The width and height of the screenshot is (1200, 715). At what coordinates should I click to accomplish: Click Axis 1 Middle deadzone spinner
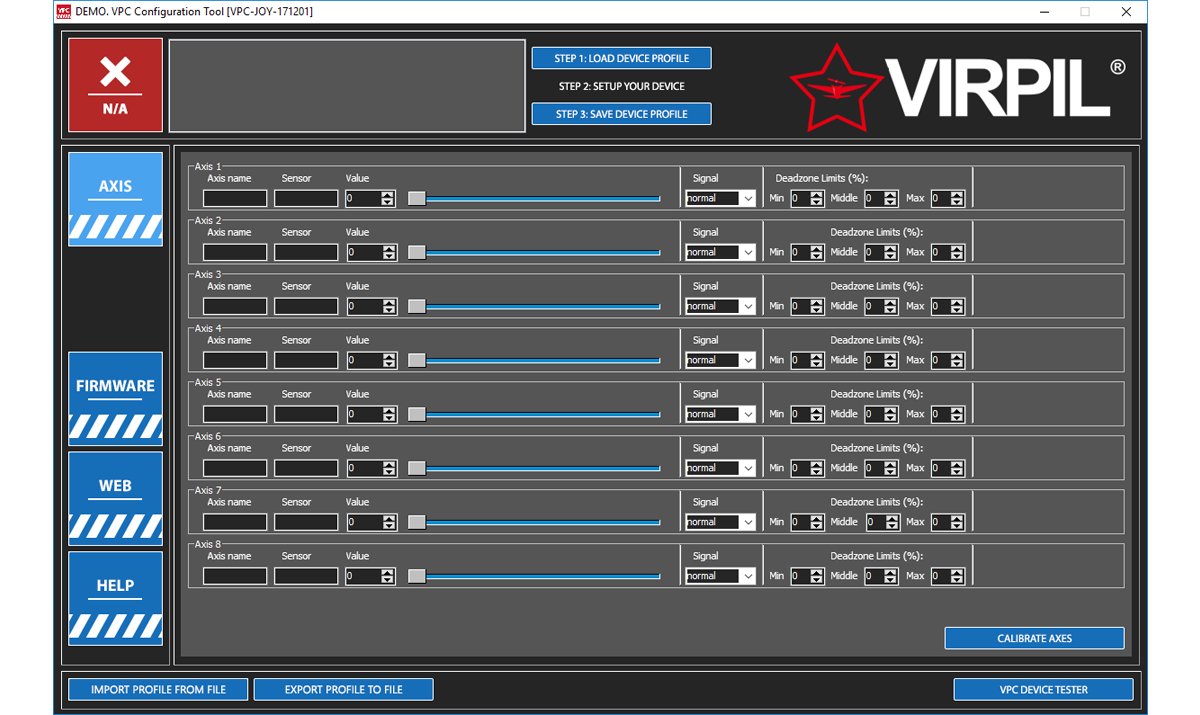[881, 198]
